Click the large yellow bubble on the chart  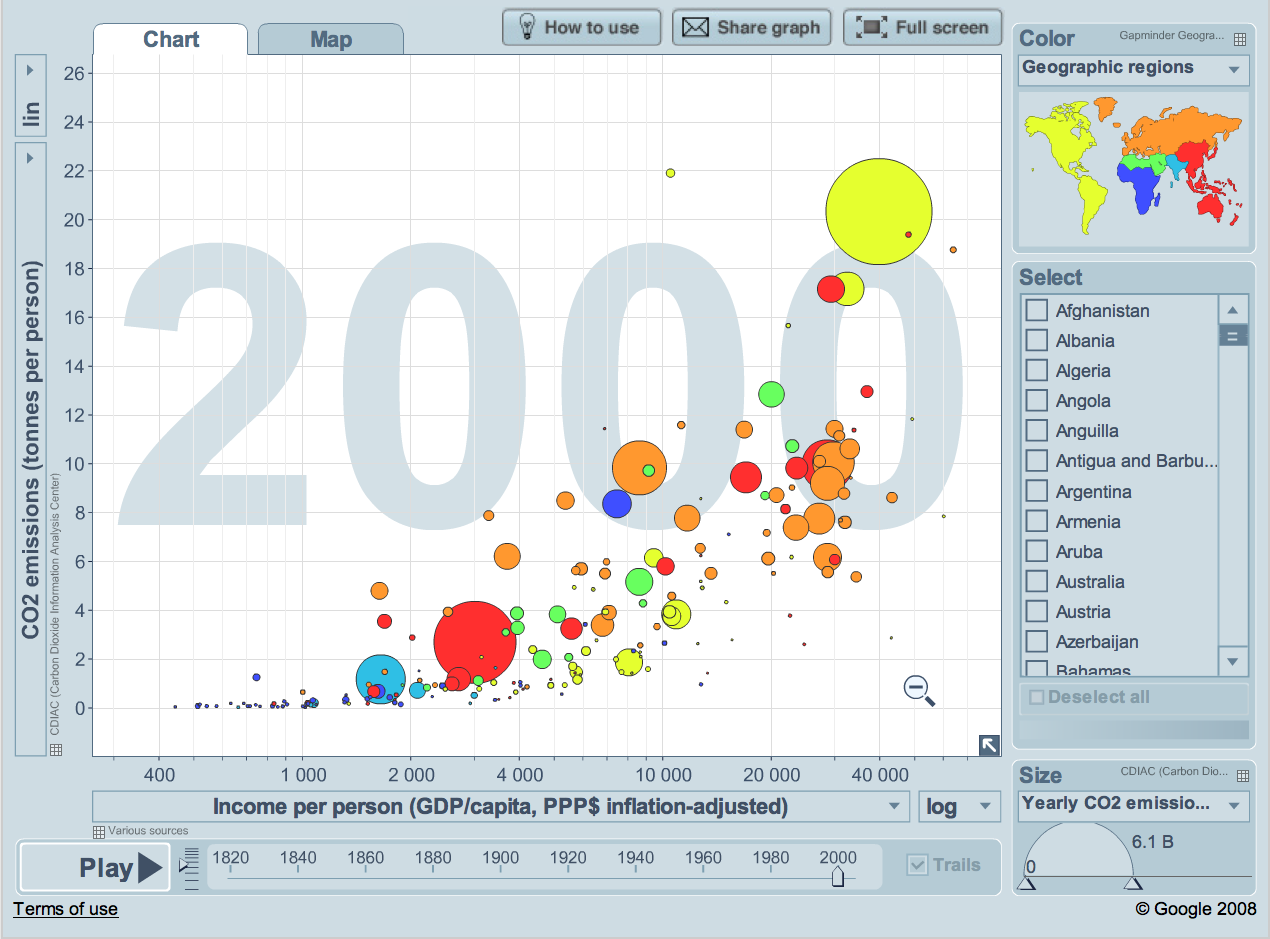click(x=878, y=212)
